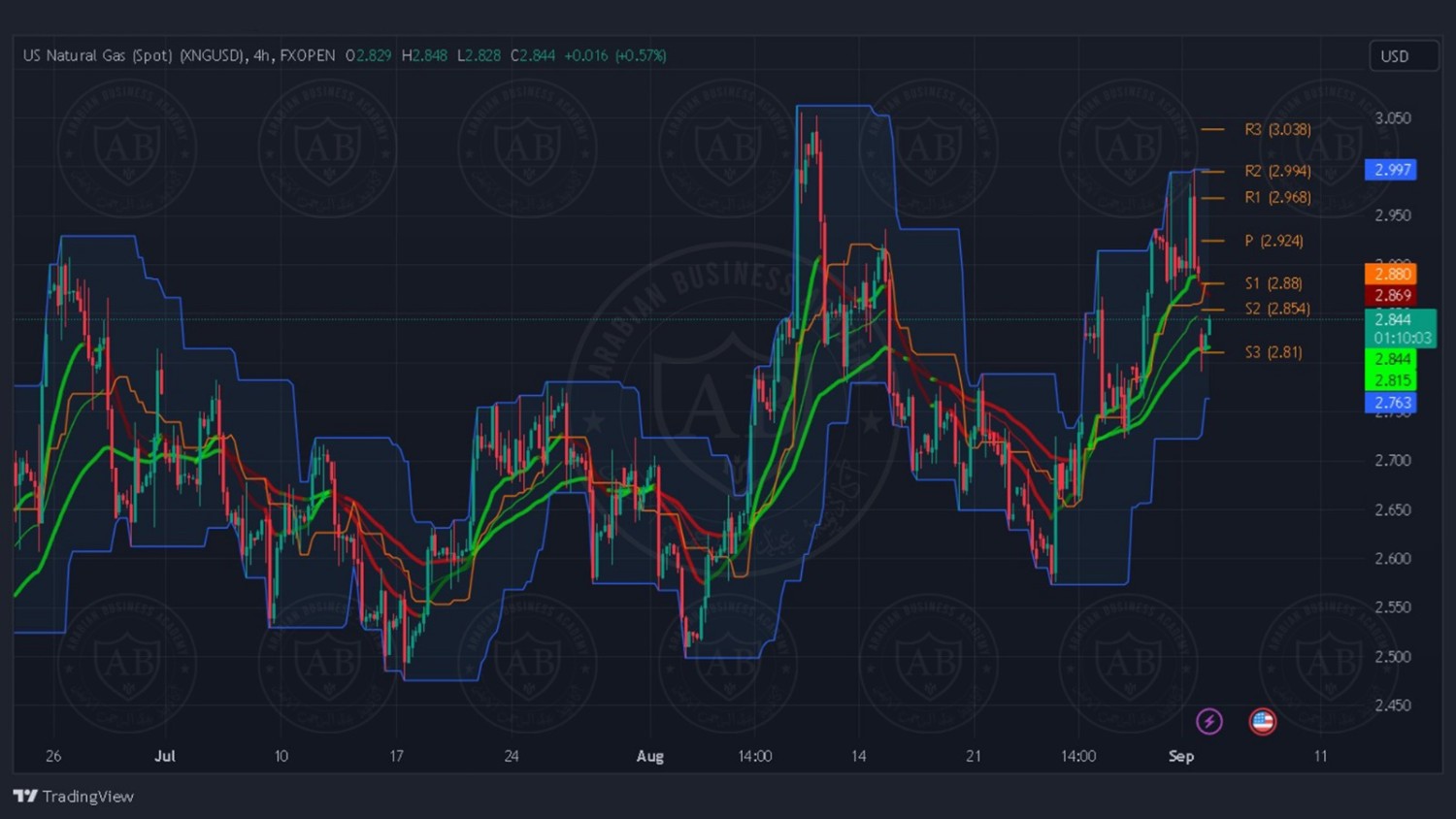Viewport: 1456px width, 819px height.
Task: Click the dark red 2.869 price label
Action: point(1391,295)
